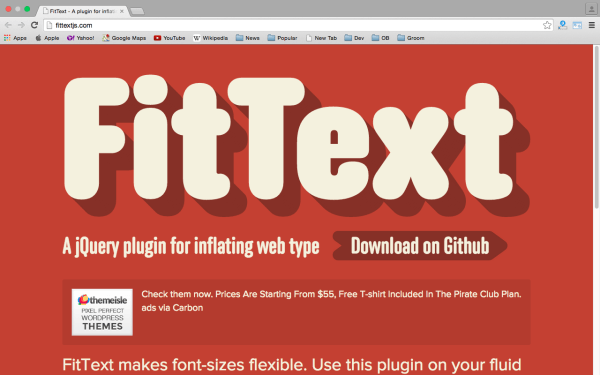Image resolution: width=600 pixels, height=375 pixels.
Task: Open the Chrome hamburger menu
Action: (591, 25)
